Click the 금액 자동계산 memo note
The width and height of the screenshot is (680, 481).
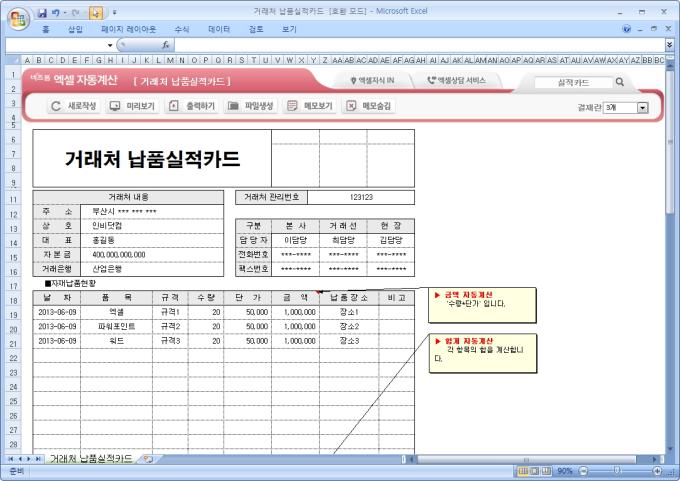(x=482, y=305)
